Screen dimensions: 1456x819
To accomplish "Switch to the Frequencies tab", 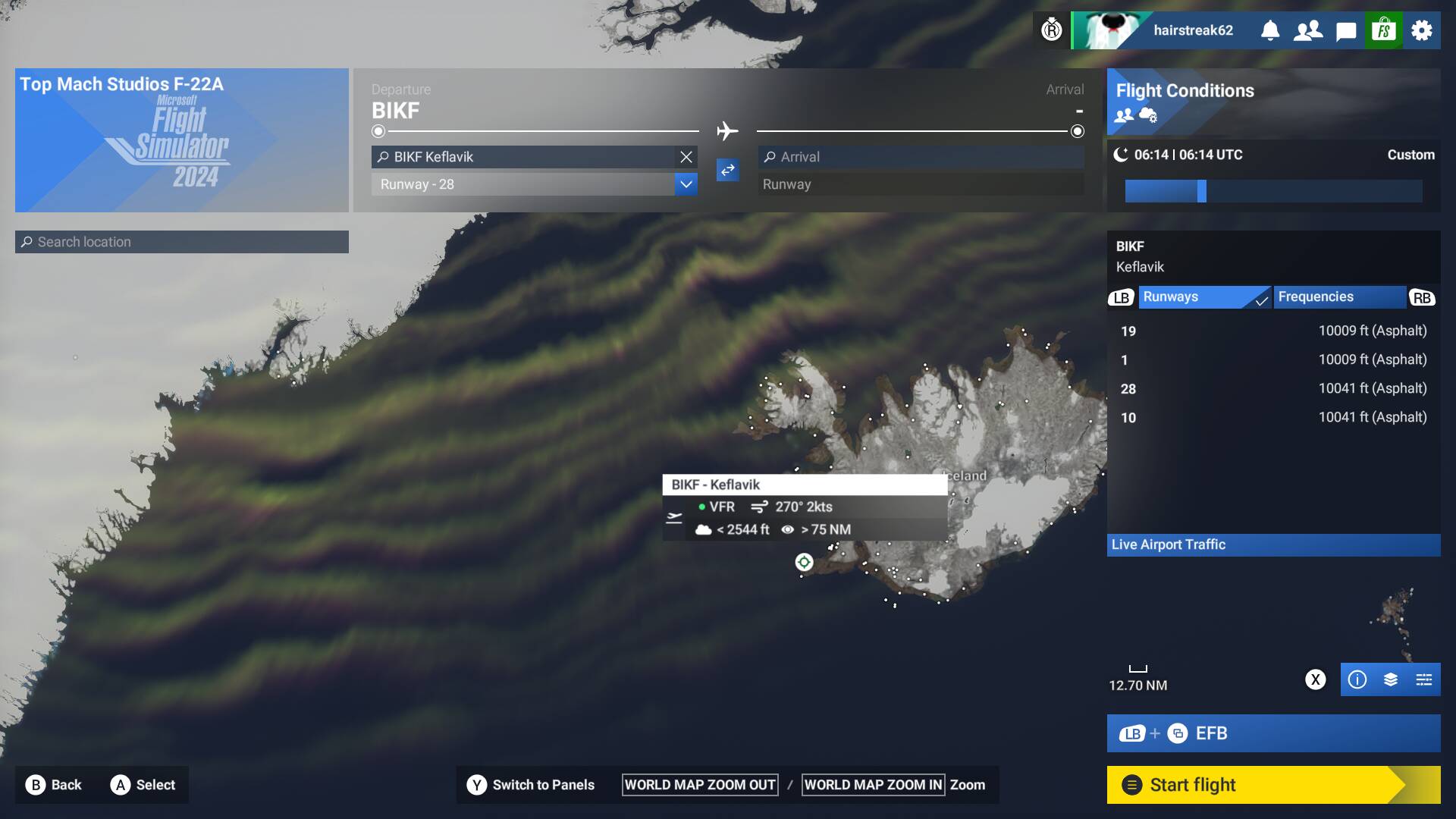I will (1340, 297).
